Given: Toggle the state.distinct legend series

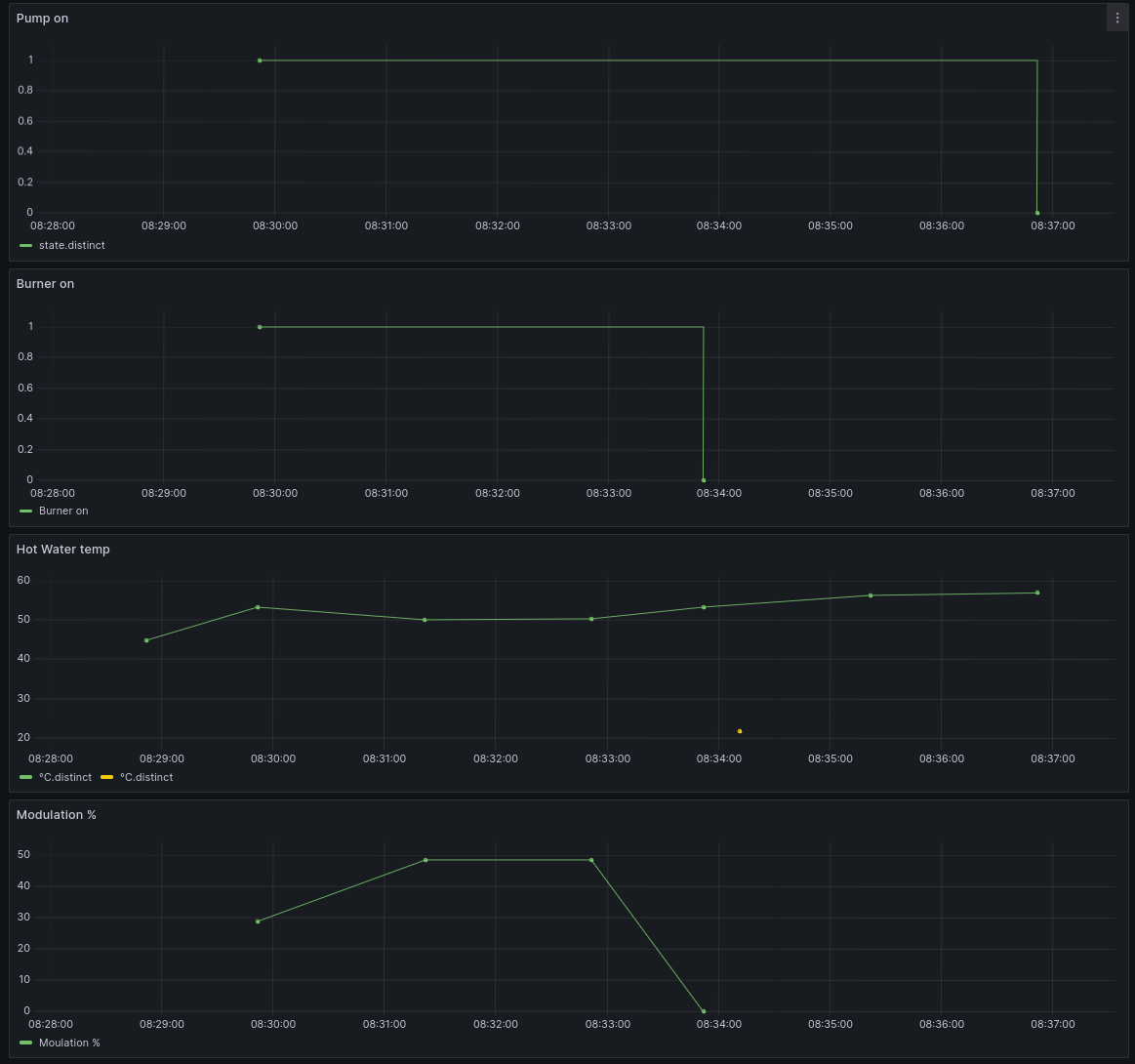Looking at the screenshot, I should (71, 246).
